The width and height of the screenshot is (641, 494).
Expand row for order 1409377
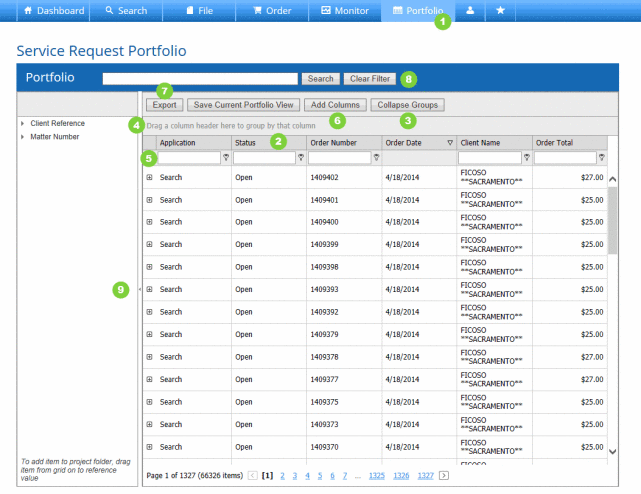pos(150,379)
